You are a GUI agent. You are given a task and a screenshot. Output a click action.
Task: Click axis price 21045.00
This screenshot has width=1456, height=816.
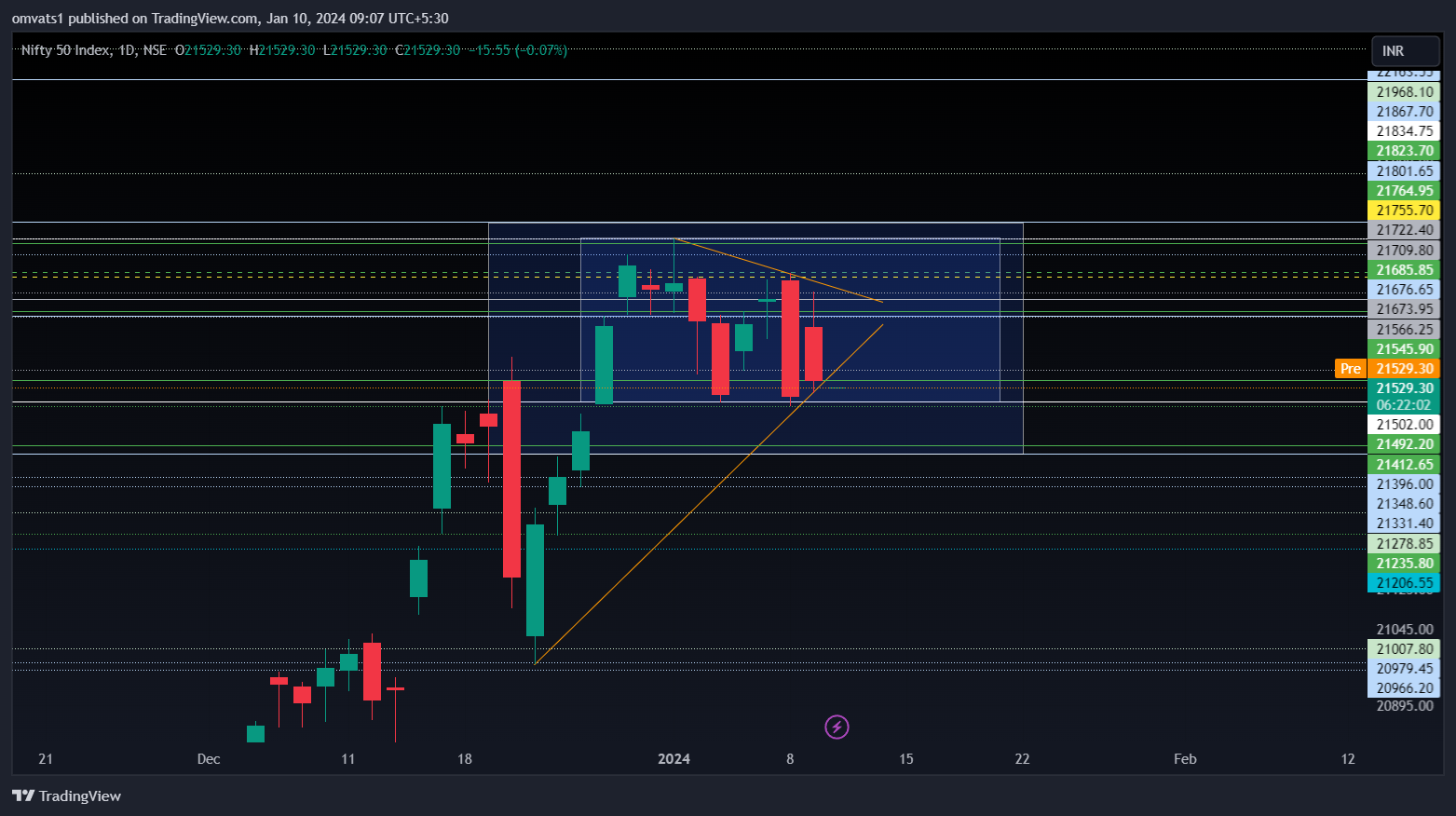pos(1404,630)
